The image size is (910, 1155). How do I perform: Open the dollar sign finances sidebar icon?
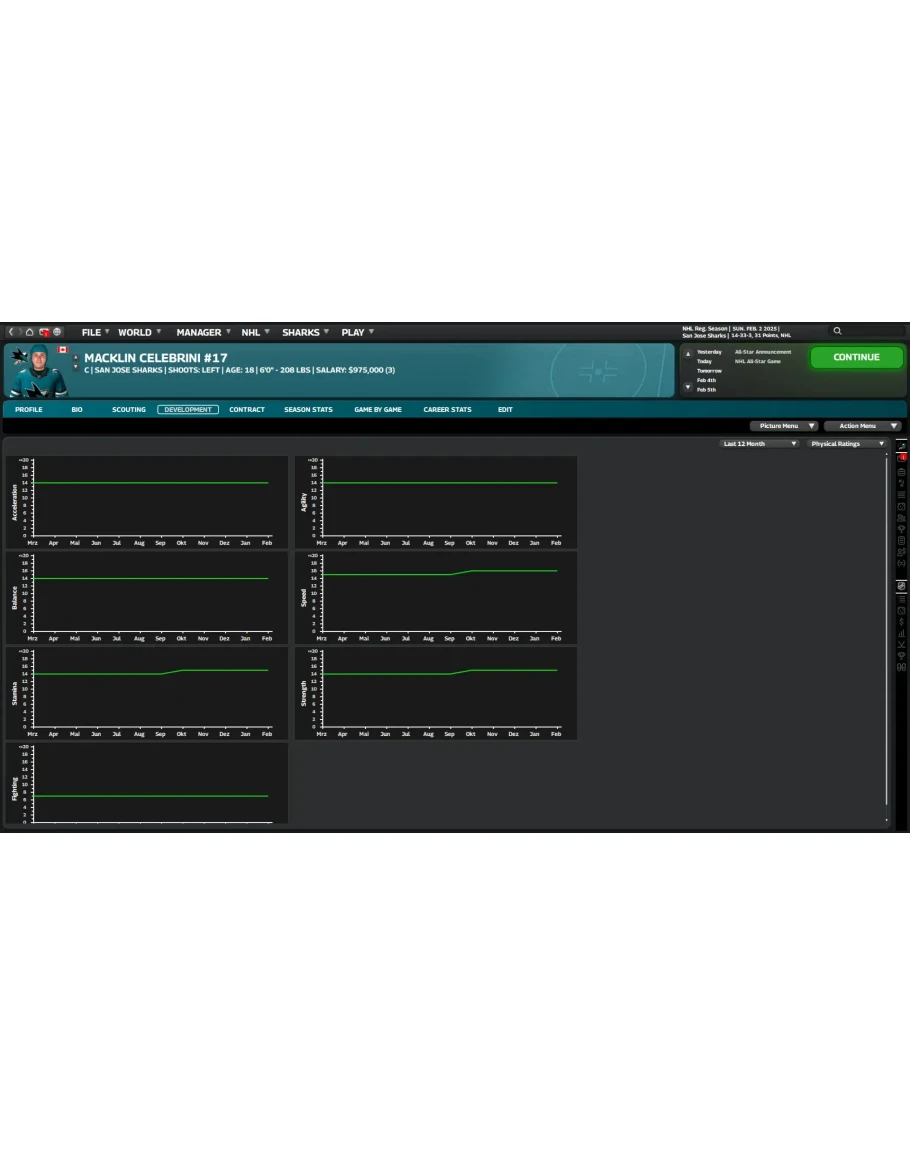[901, 621]
